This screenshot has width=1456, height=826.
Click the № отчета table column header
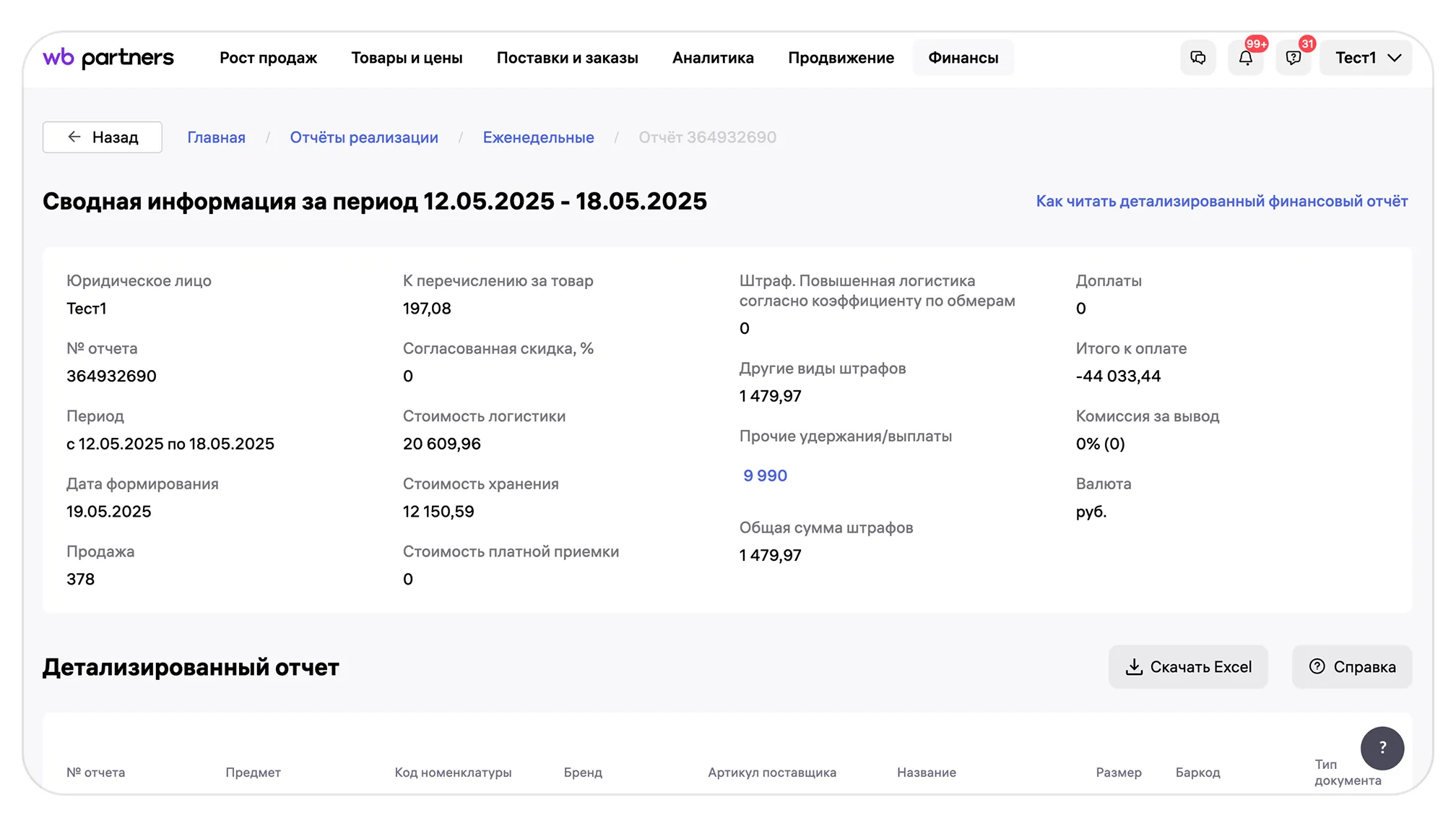tap(96, 773)
